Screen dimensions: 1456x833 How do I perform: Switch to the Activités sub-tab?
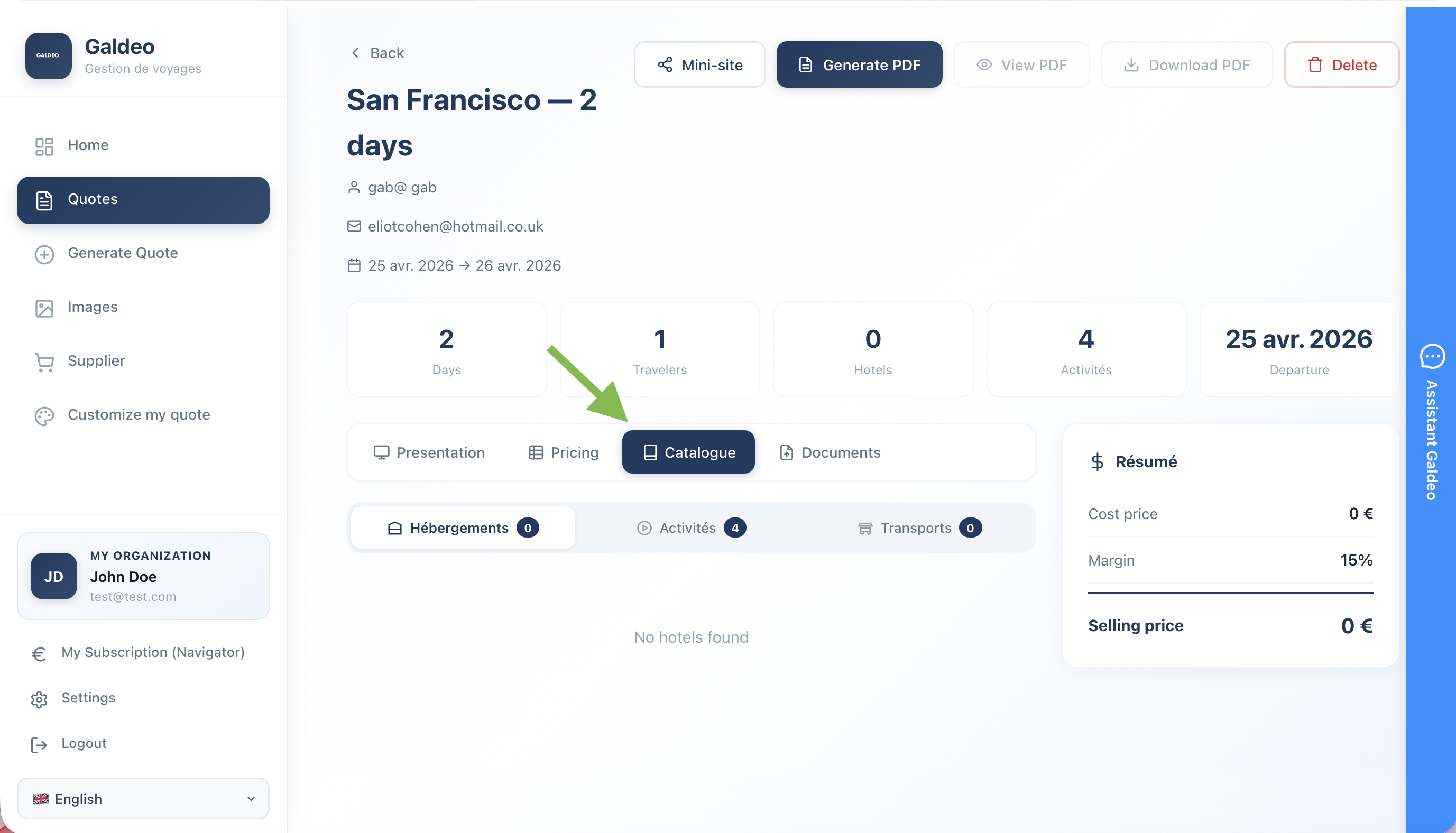click(691, 527)
